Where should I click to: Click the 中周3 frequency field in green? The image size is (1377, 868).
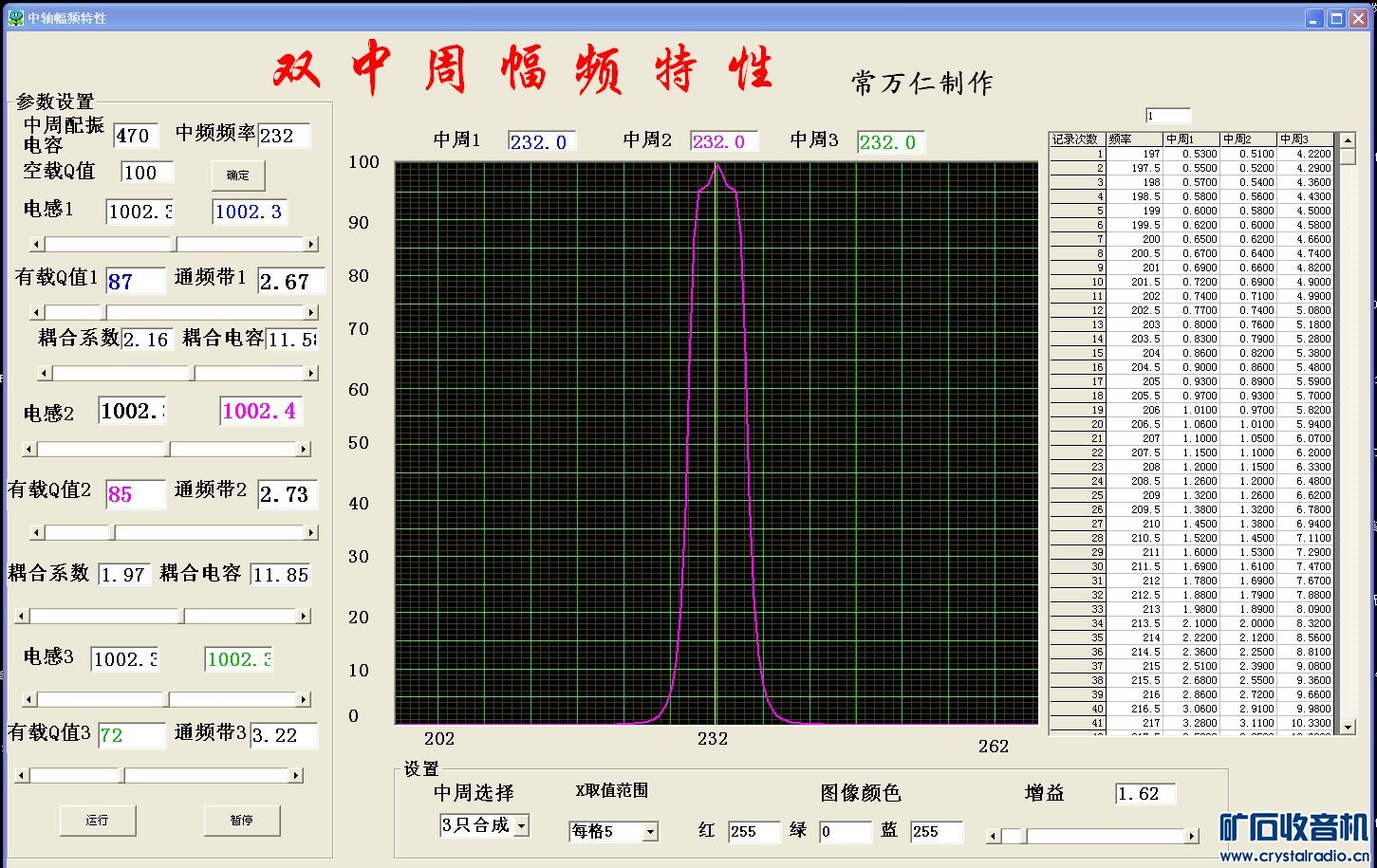click(x=891, y=142)
